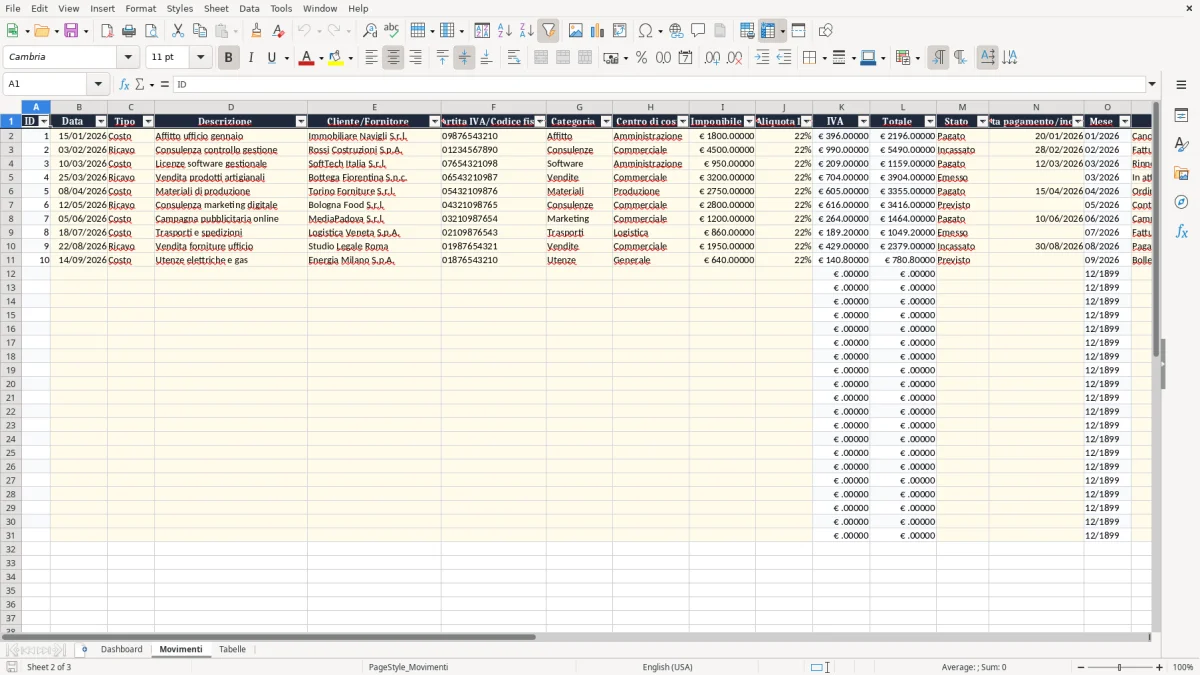Open the Format menu
Screen dimensions: 1200x675
(140, 8)
